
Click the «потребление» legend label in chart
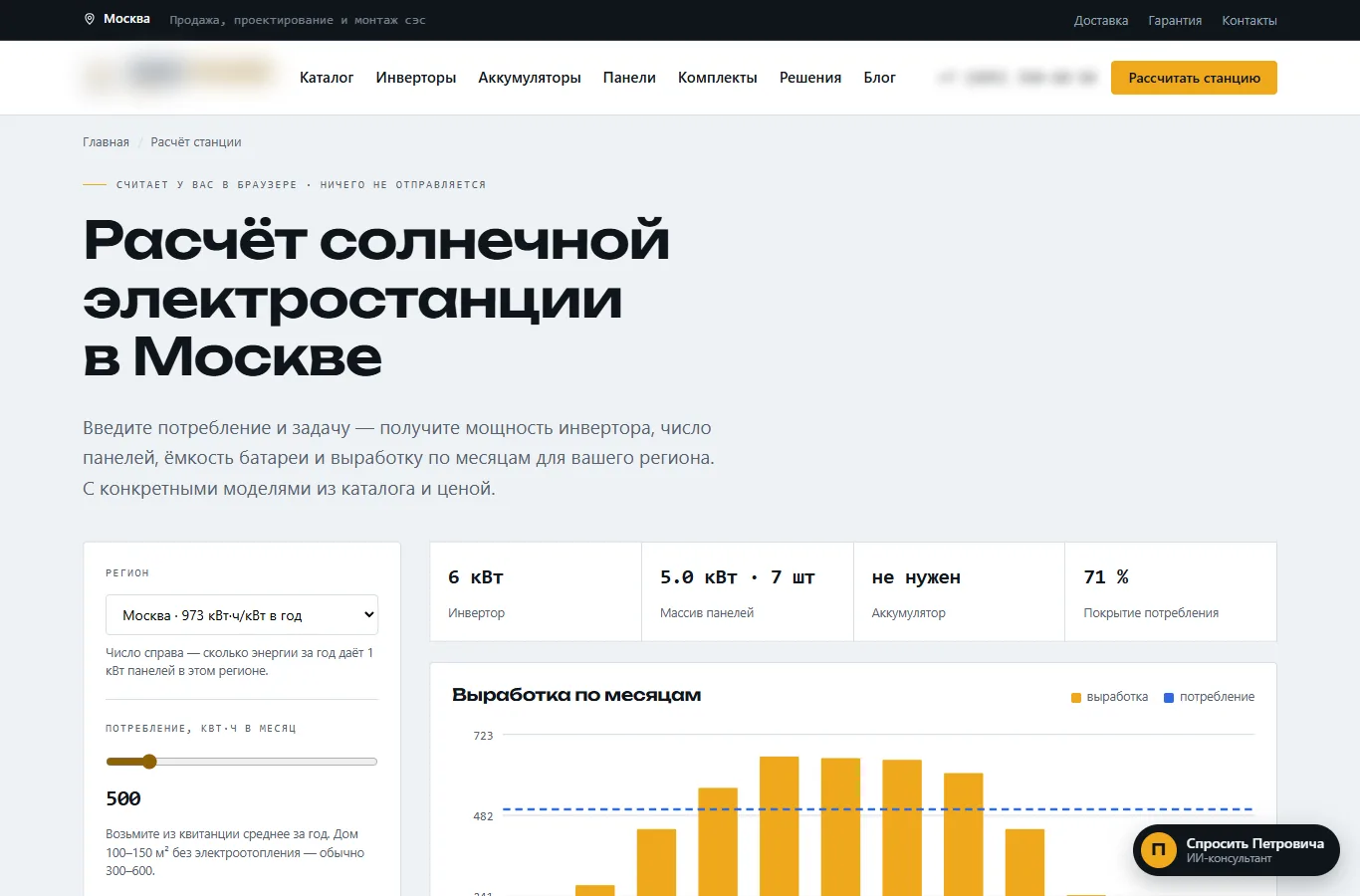click(x=1217, y=697)
